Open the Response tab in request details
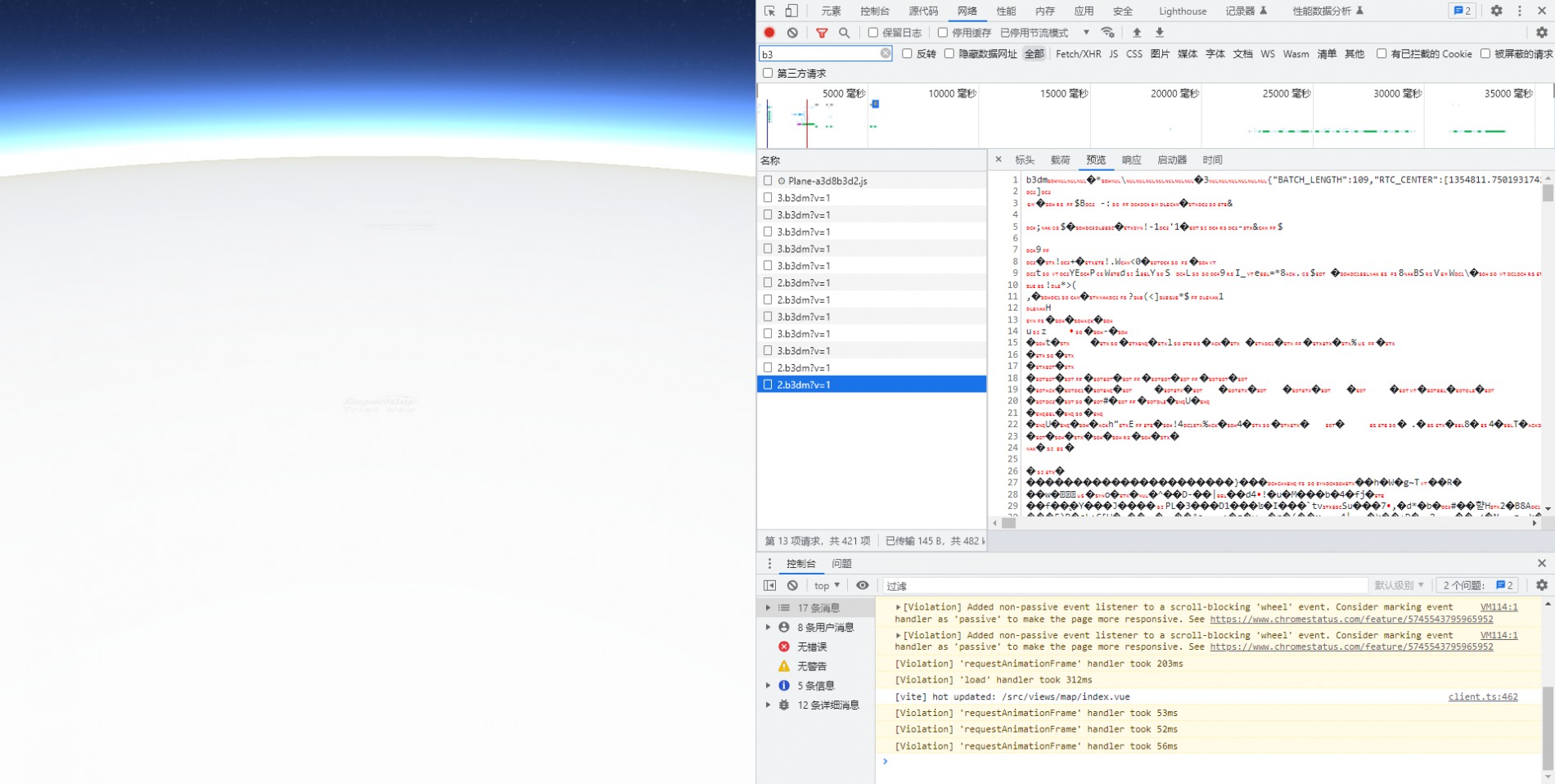1555x784 pixels. click(1132, 160)
